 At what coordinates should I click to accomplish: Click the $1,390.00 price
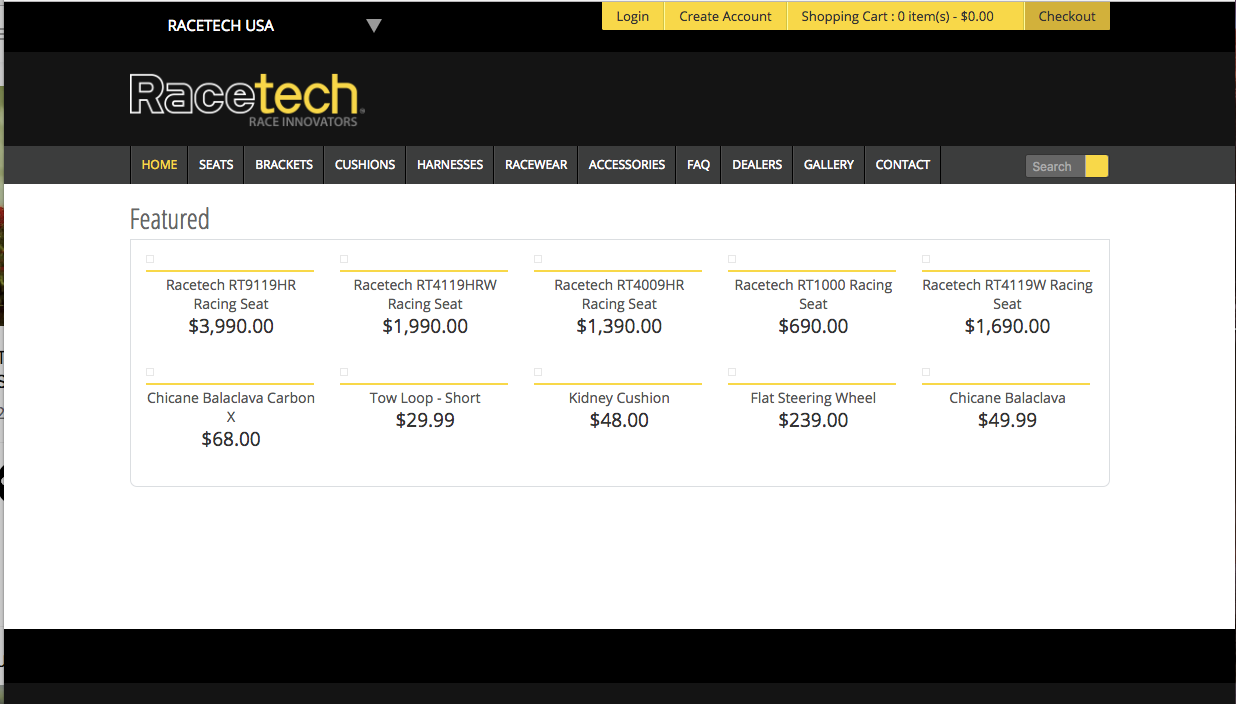pyautogui.click(x=619, y=326)
